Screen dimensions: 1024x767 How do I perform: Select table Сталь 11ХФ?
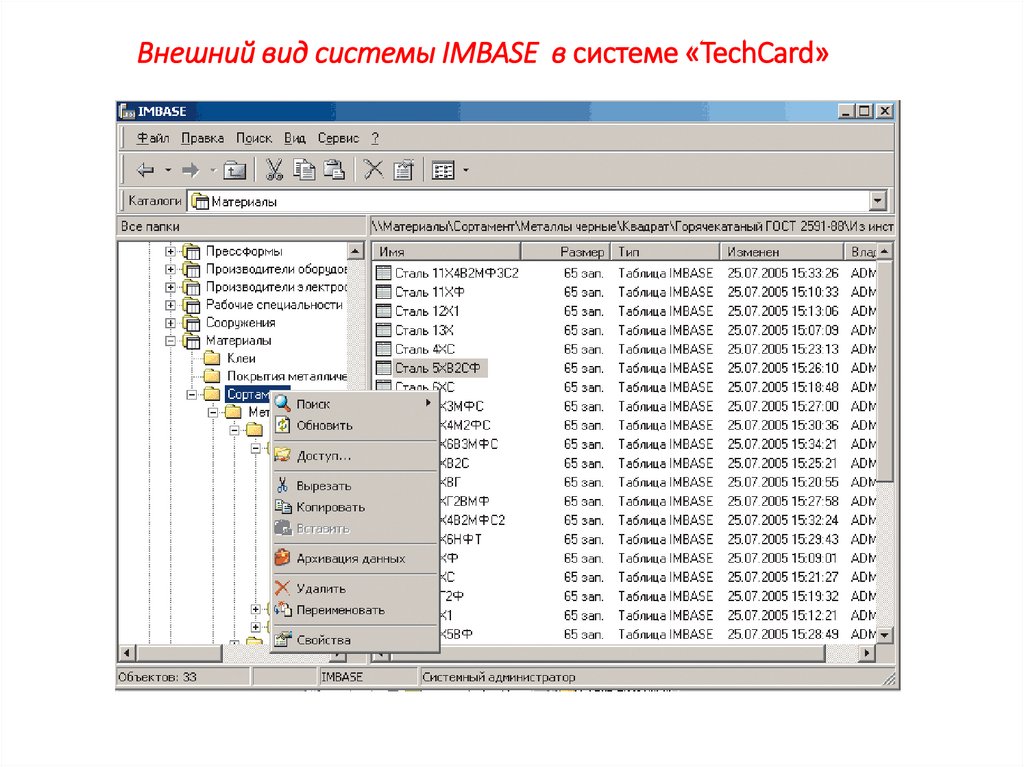(x=430, y=292)
